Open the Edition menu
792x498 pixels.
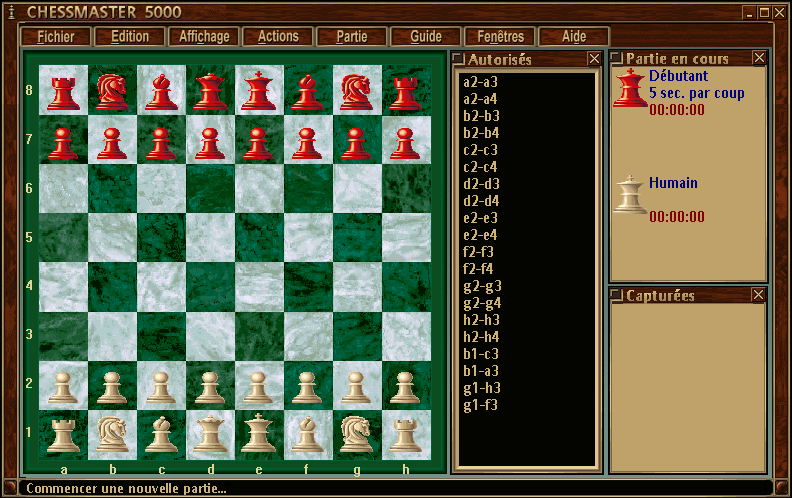(130, 37)
